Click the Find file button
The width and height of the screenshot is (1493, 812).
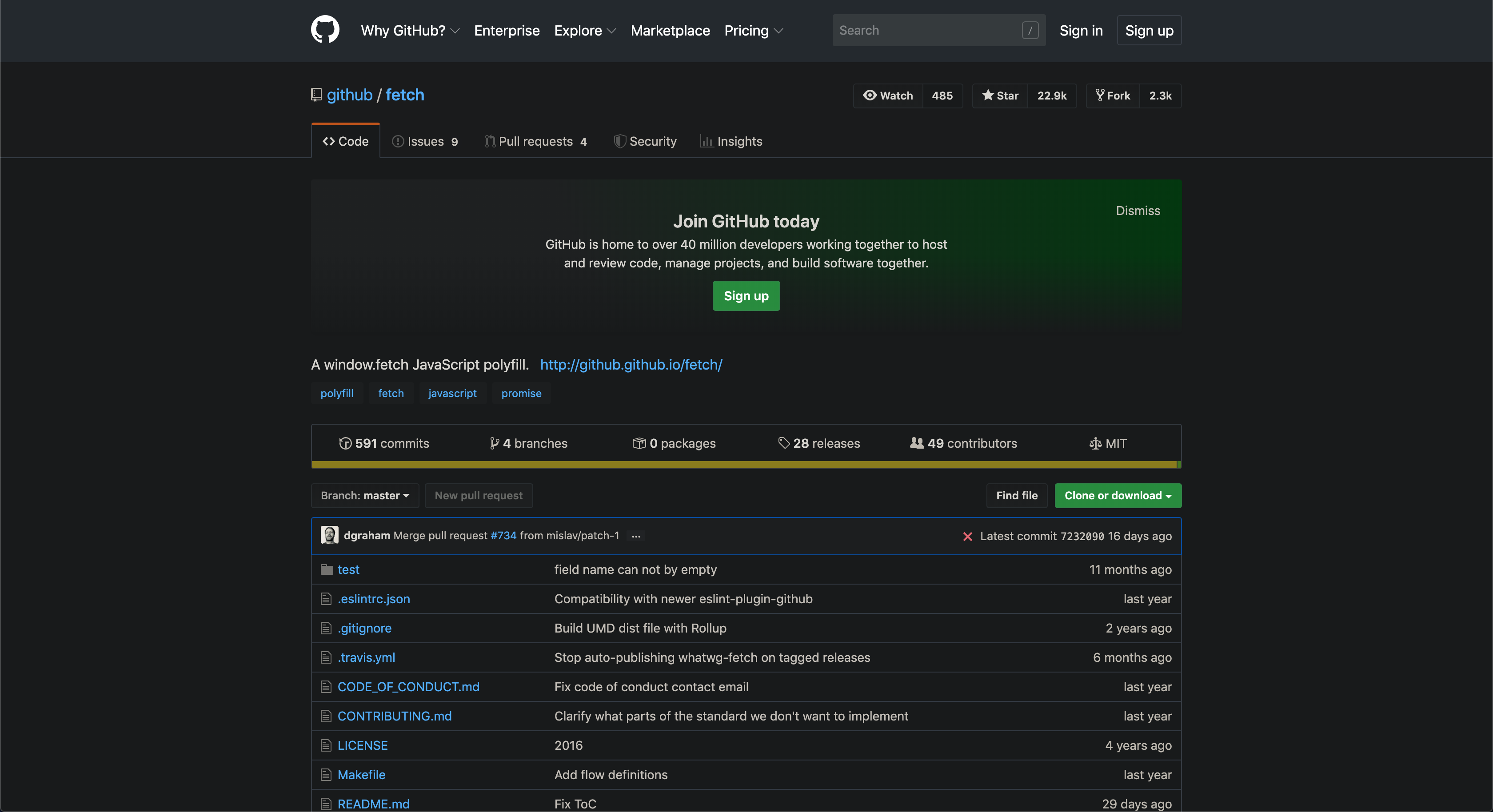[x=1017, y=496]
